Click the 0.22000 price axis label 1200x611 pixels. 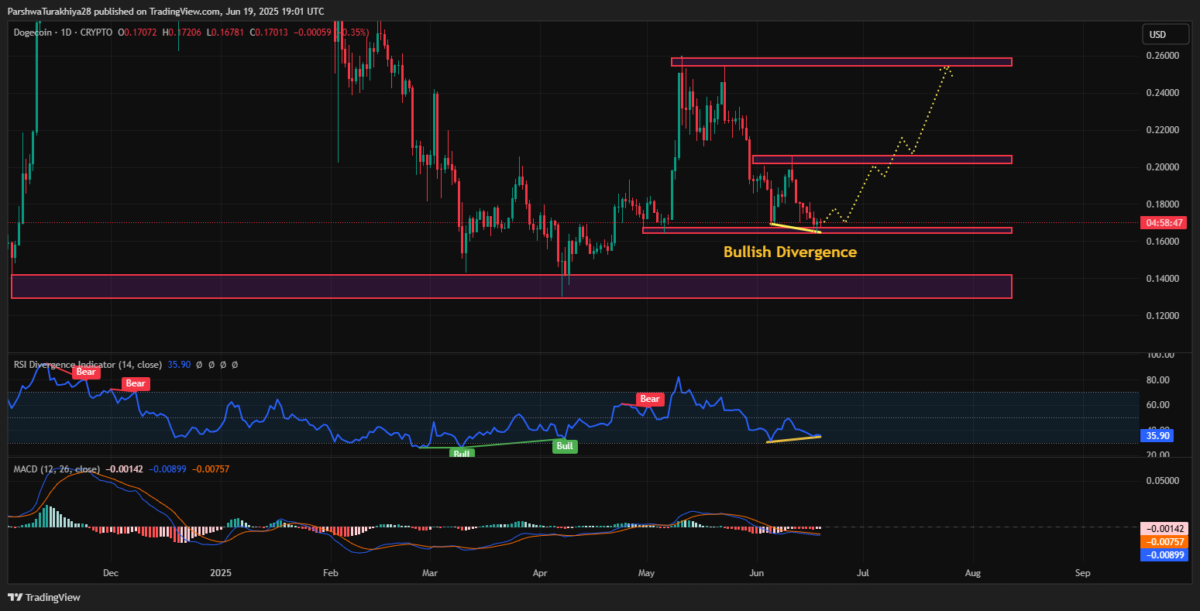point(1162,130)
